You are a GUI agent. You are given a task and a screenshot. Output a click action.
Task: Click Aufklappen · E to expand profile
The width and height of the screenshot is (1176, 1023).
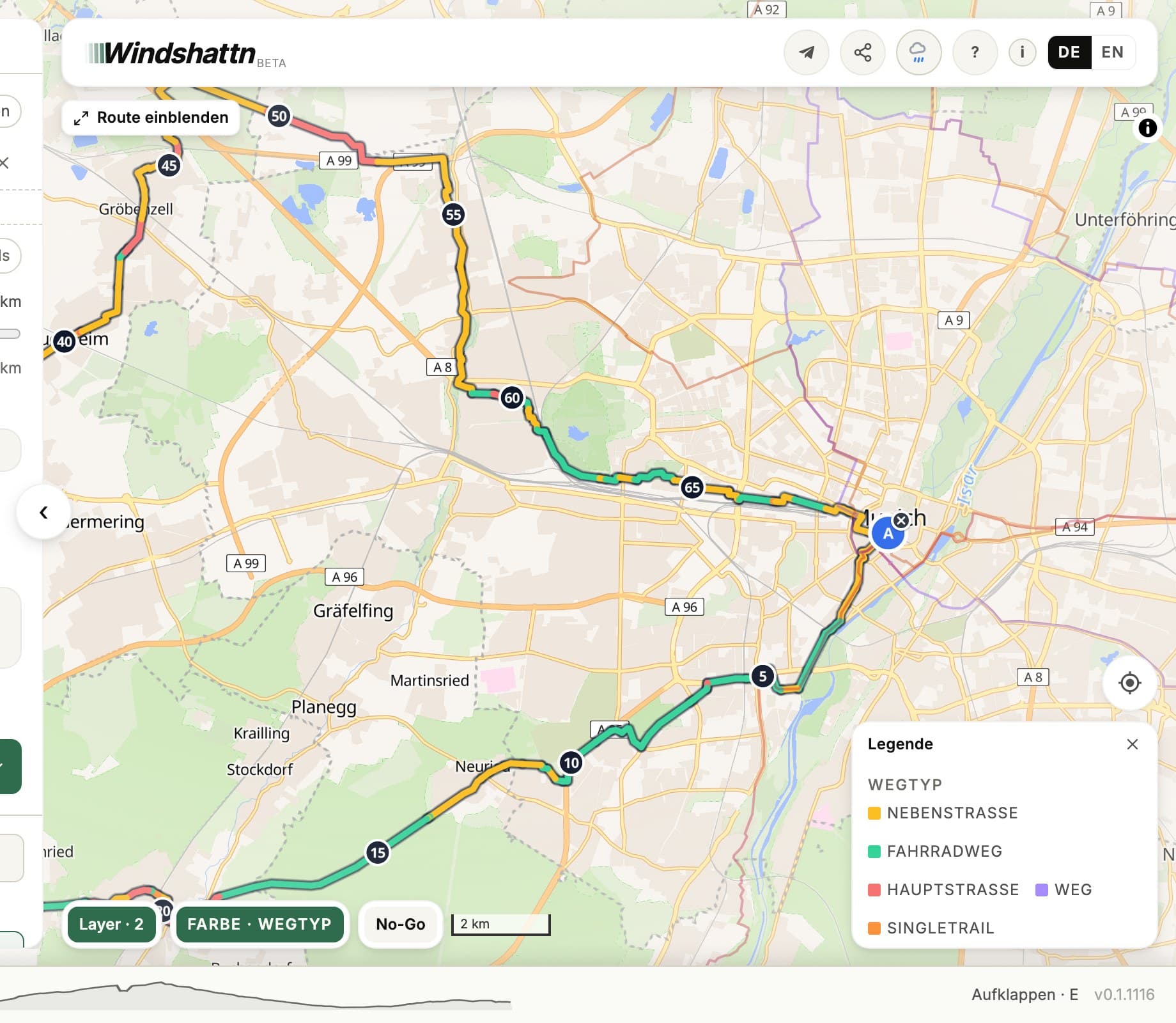point(1025,994)
